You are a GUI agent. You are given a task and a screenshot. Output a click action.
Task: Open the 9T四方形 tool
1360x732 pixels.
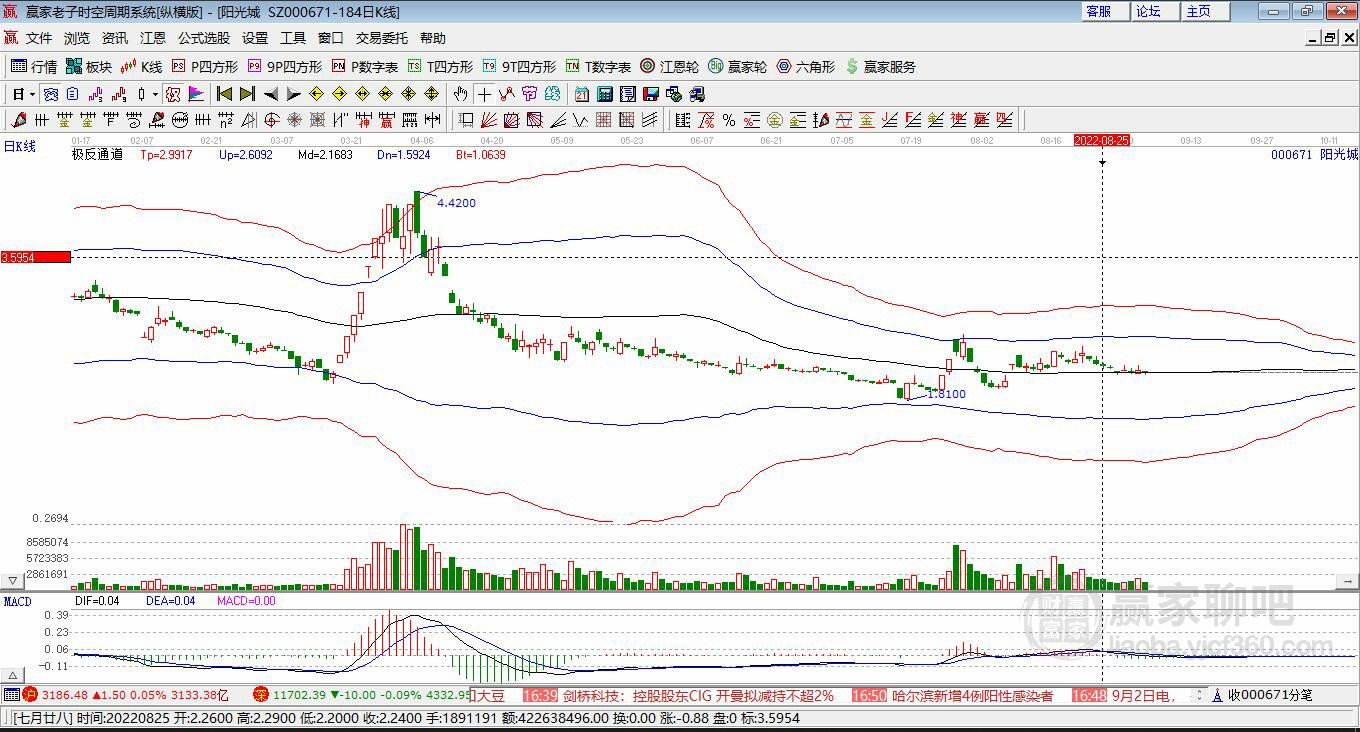pyautogui.click(x=518, y=67)
